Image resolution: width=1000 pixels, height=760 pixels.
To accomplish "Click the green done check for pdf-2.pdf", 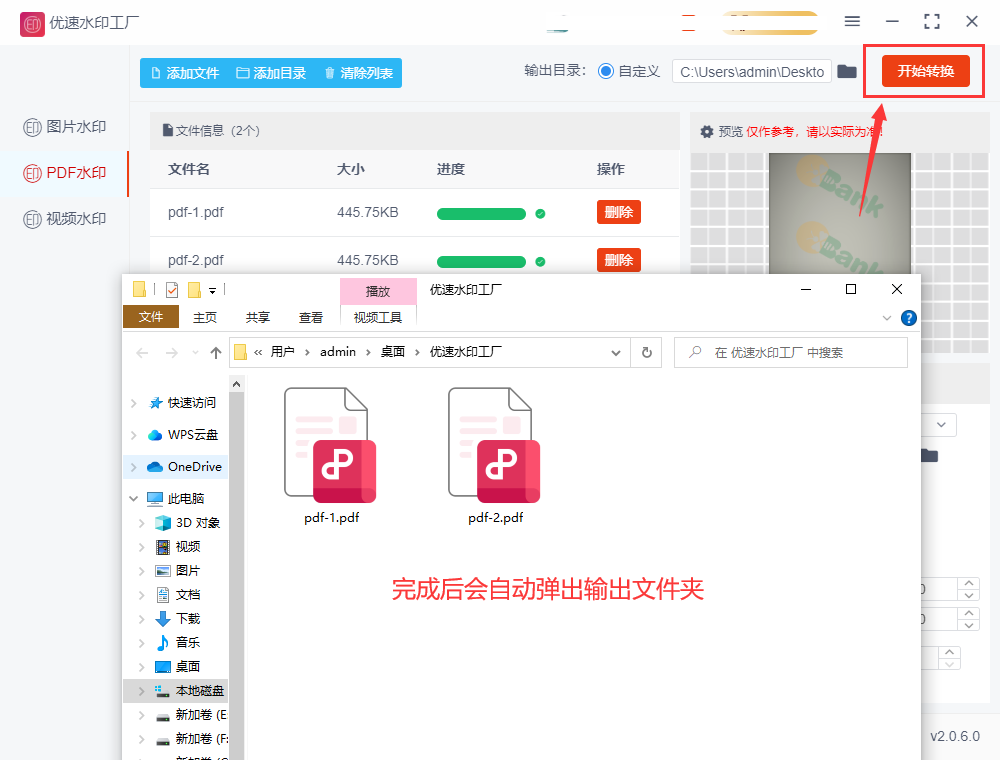I will pyautogui.click(x=540, y=262).
